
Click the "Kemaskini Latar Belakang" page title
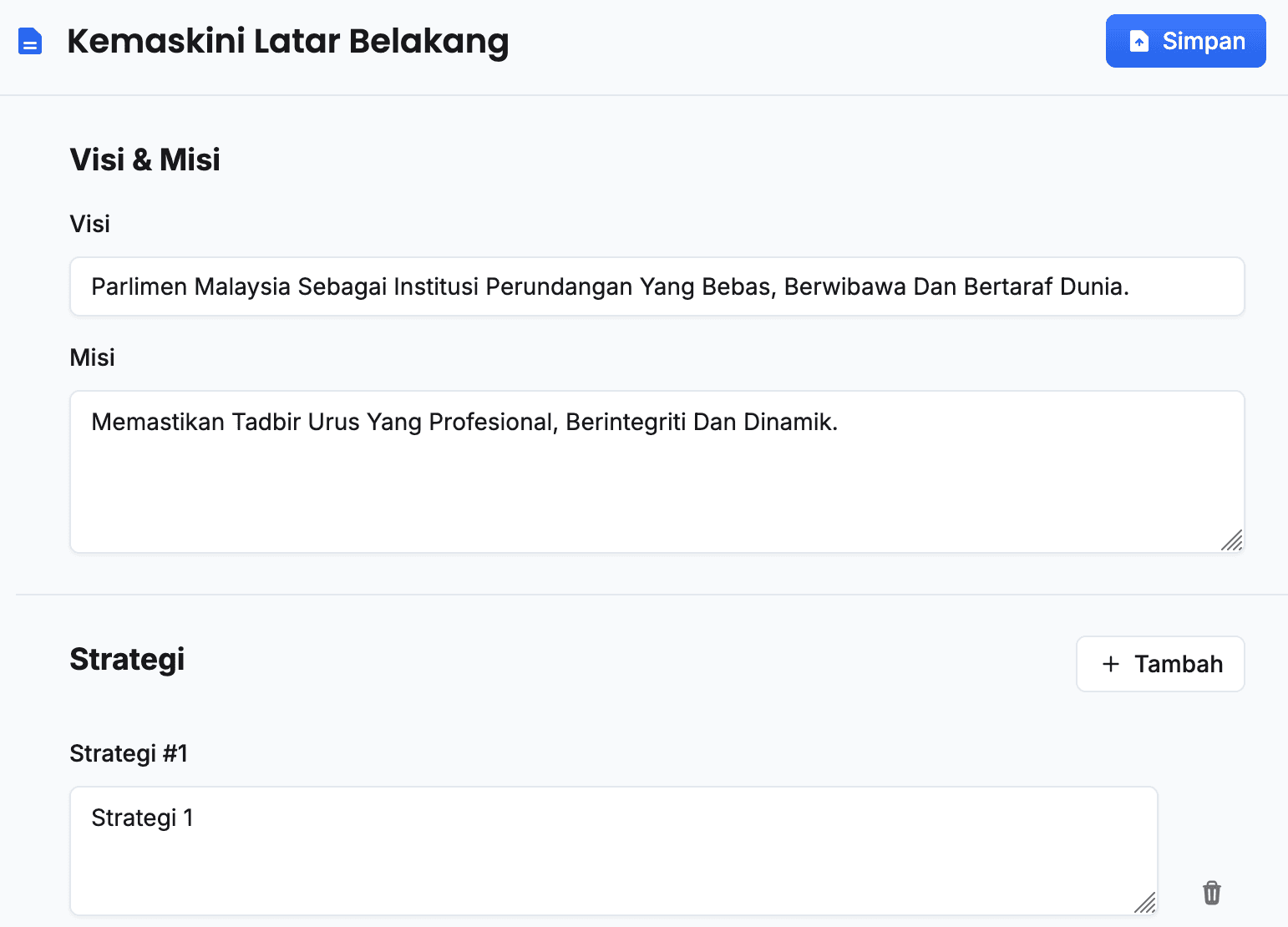tap(287, 41)
